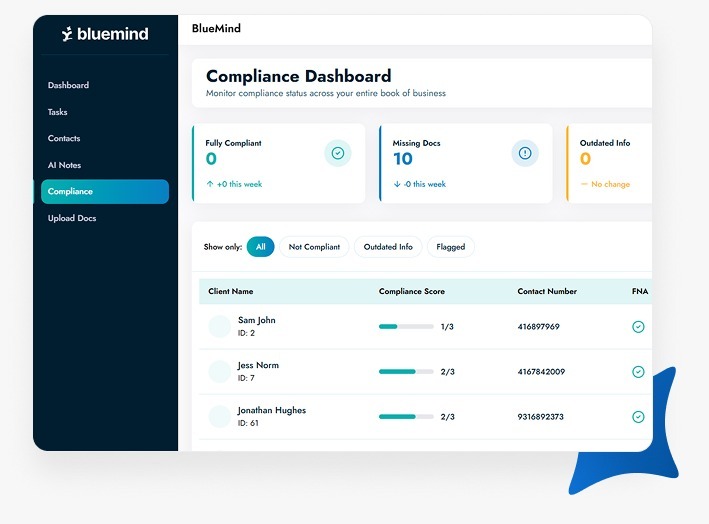Open the Fully Compliant summary card title
This screenshot has height=524, width=709.
233,143
